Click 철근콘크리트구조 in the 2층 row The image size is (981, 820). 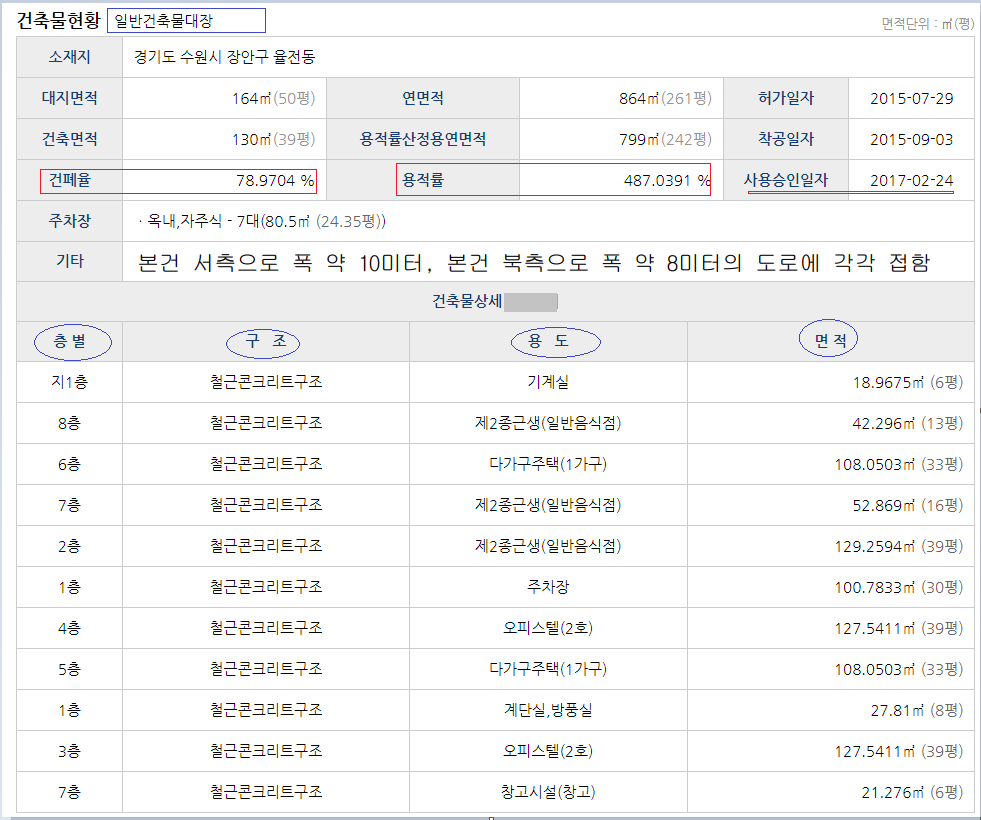(x=267, y=545)
